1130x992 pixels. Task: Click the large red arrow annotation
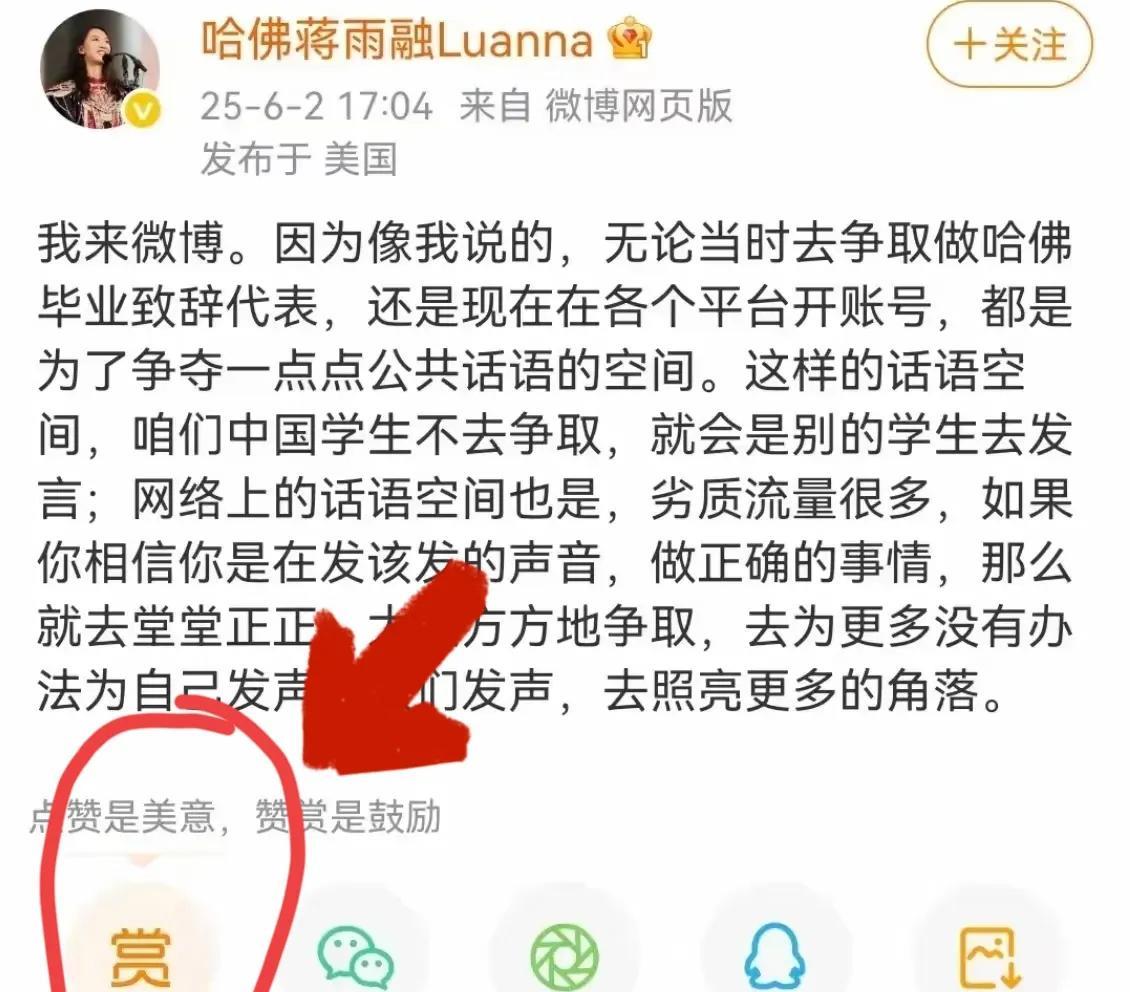point(393,666)
